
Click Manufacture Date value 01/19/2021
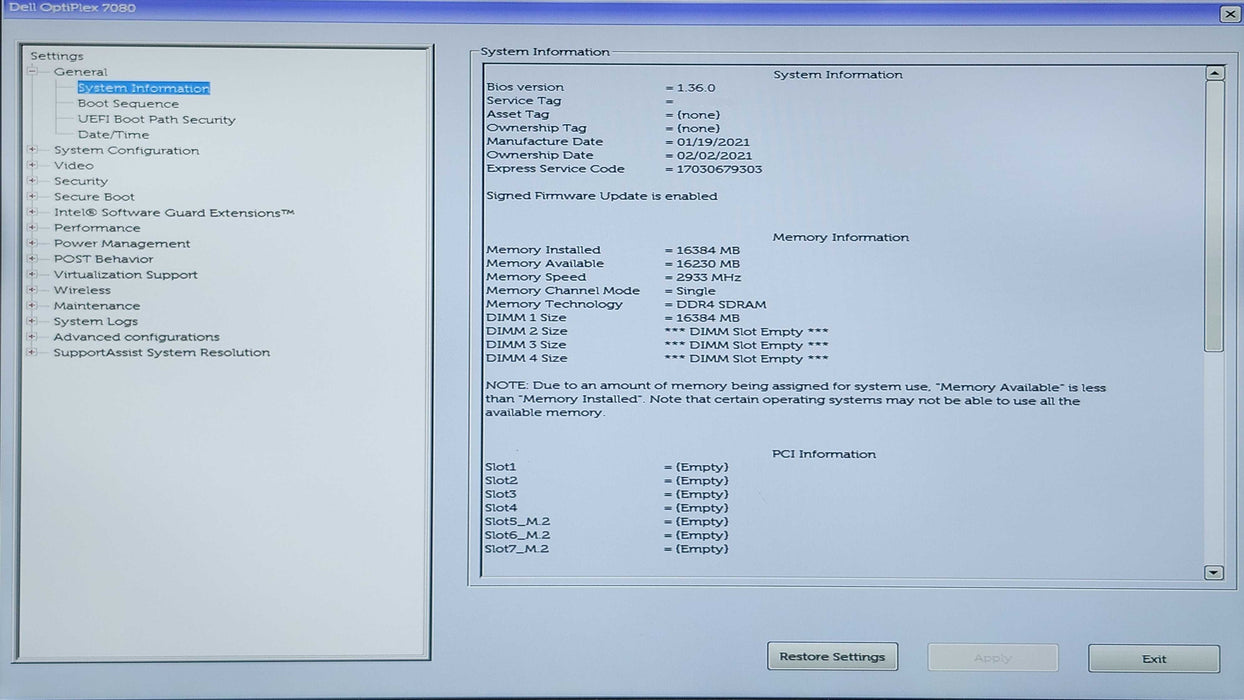click(x=712, y=142)
